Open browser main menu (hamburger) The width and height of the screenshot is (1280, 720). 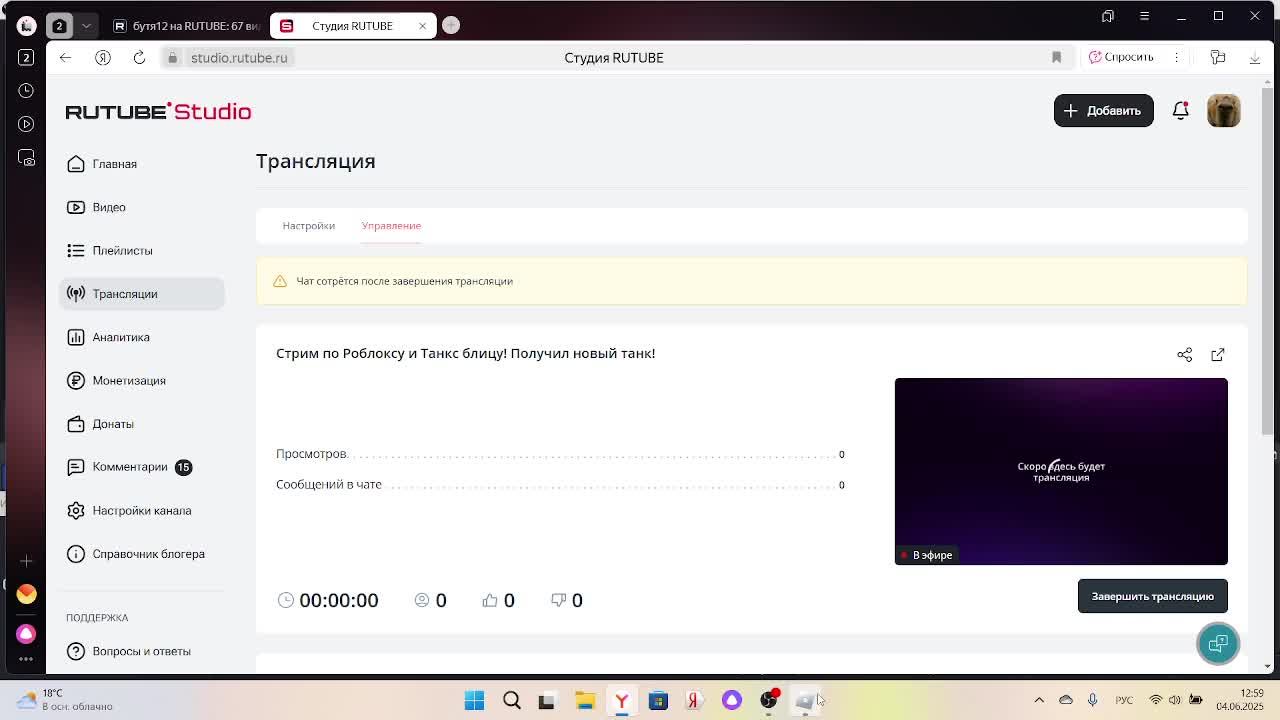coord(1145,16)
